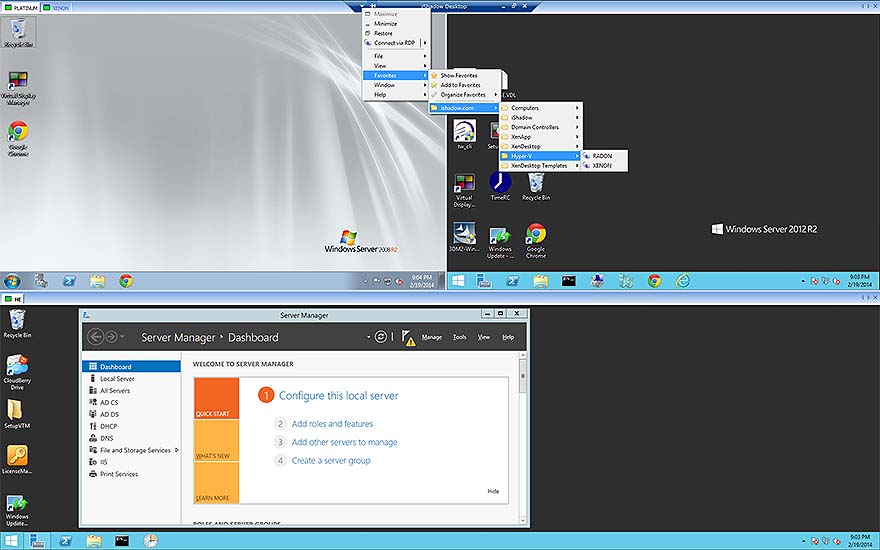The height and width of the screenshot is (550, 880).
Task: Select the LEARN MORE tile
Action: coord(216,483)
